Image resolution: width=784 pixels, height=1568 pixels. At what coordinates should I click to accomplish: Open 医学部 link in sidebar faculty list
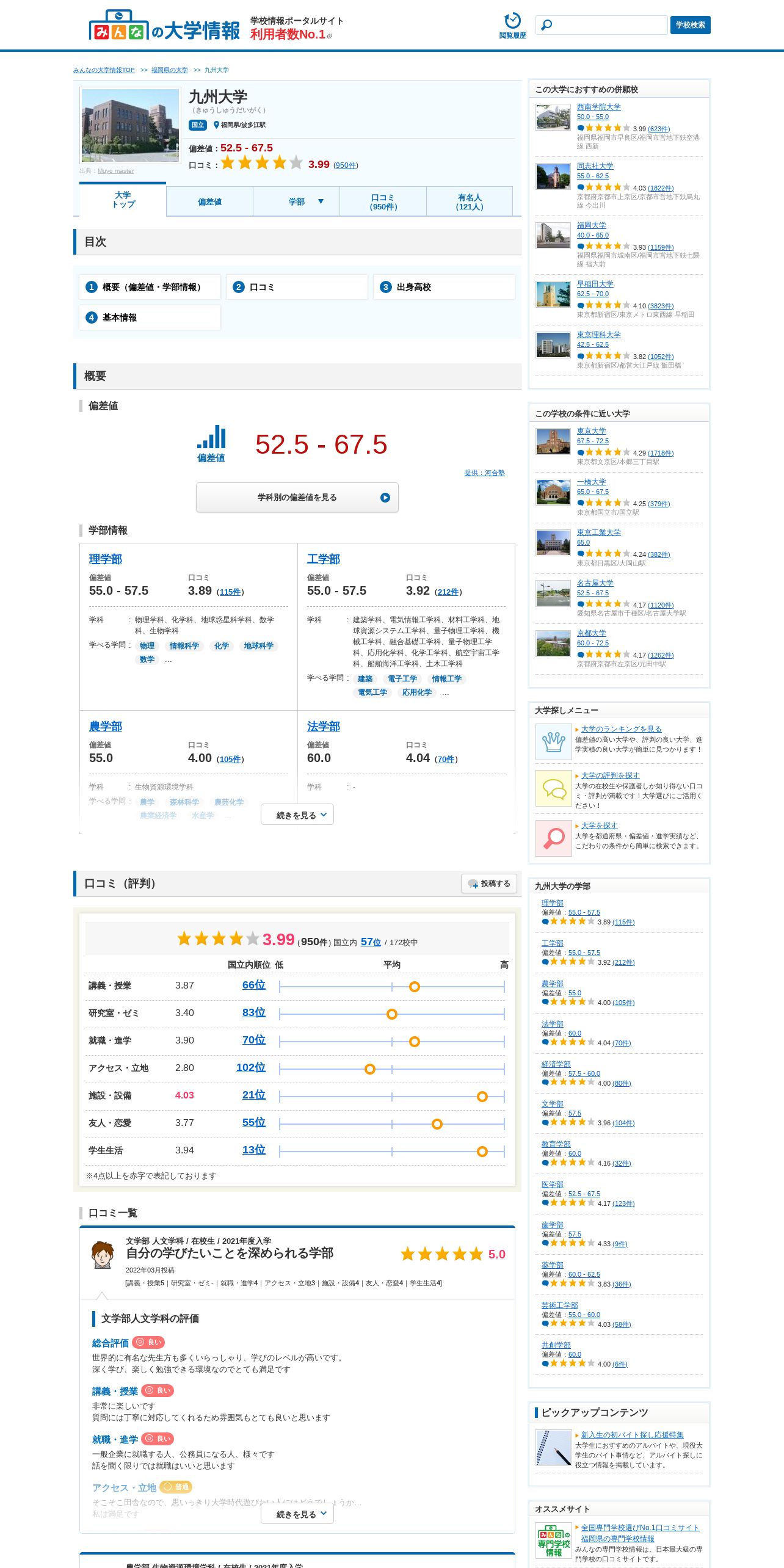pos(553,1184)
